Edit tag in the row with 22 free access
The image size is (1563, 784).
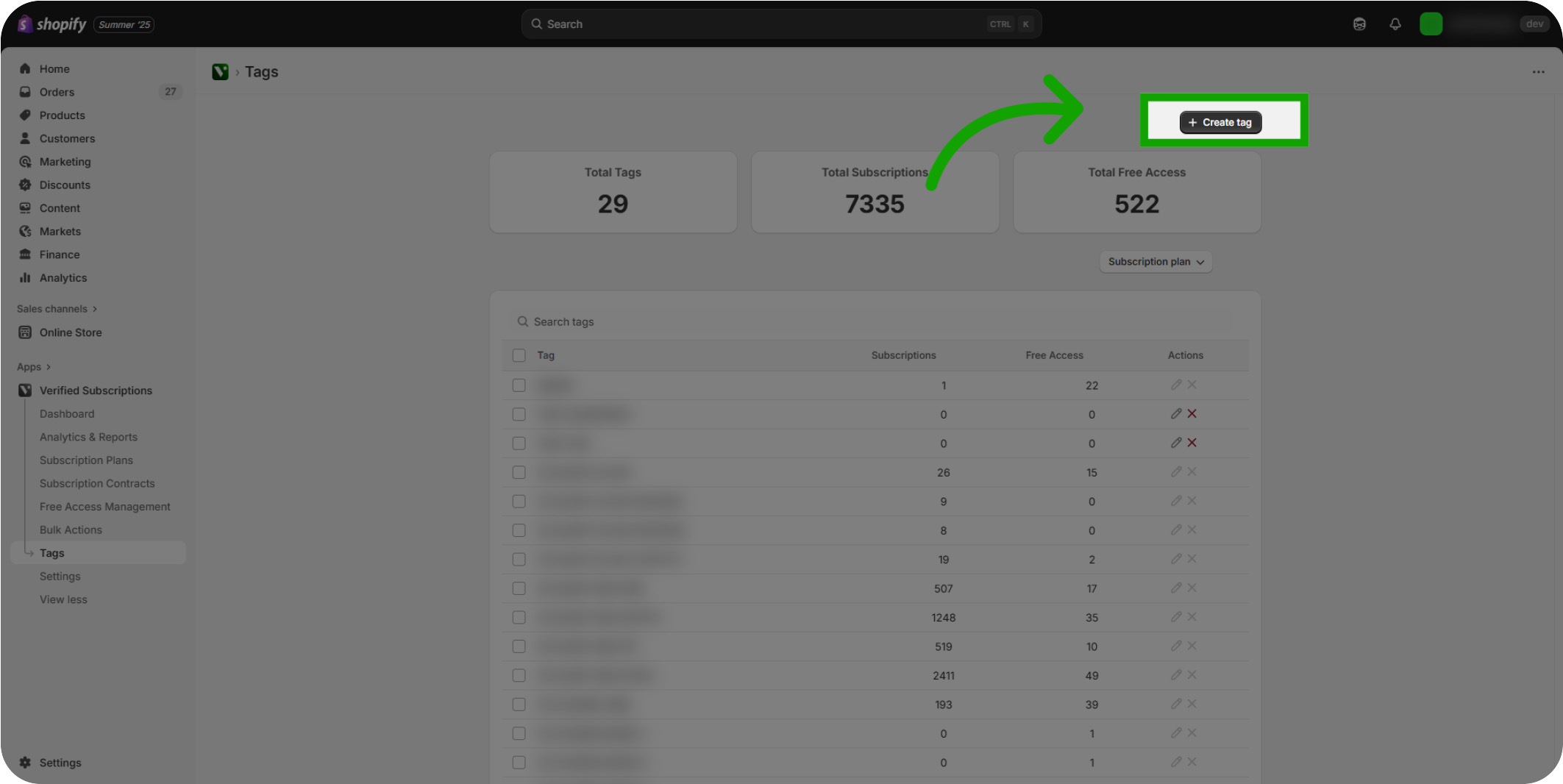tap(1176, 385)
